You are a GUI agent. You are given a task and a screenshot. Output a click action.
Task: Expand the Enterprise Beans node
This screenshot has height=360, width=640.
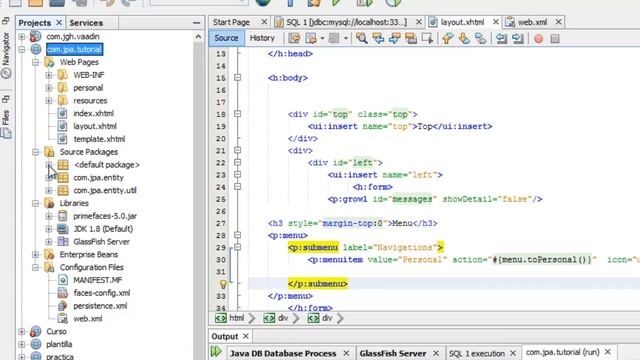(36, 254)
